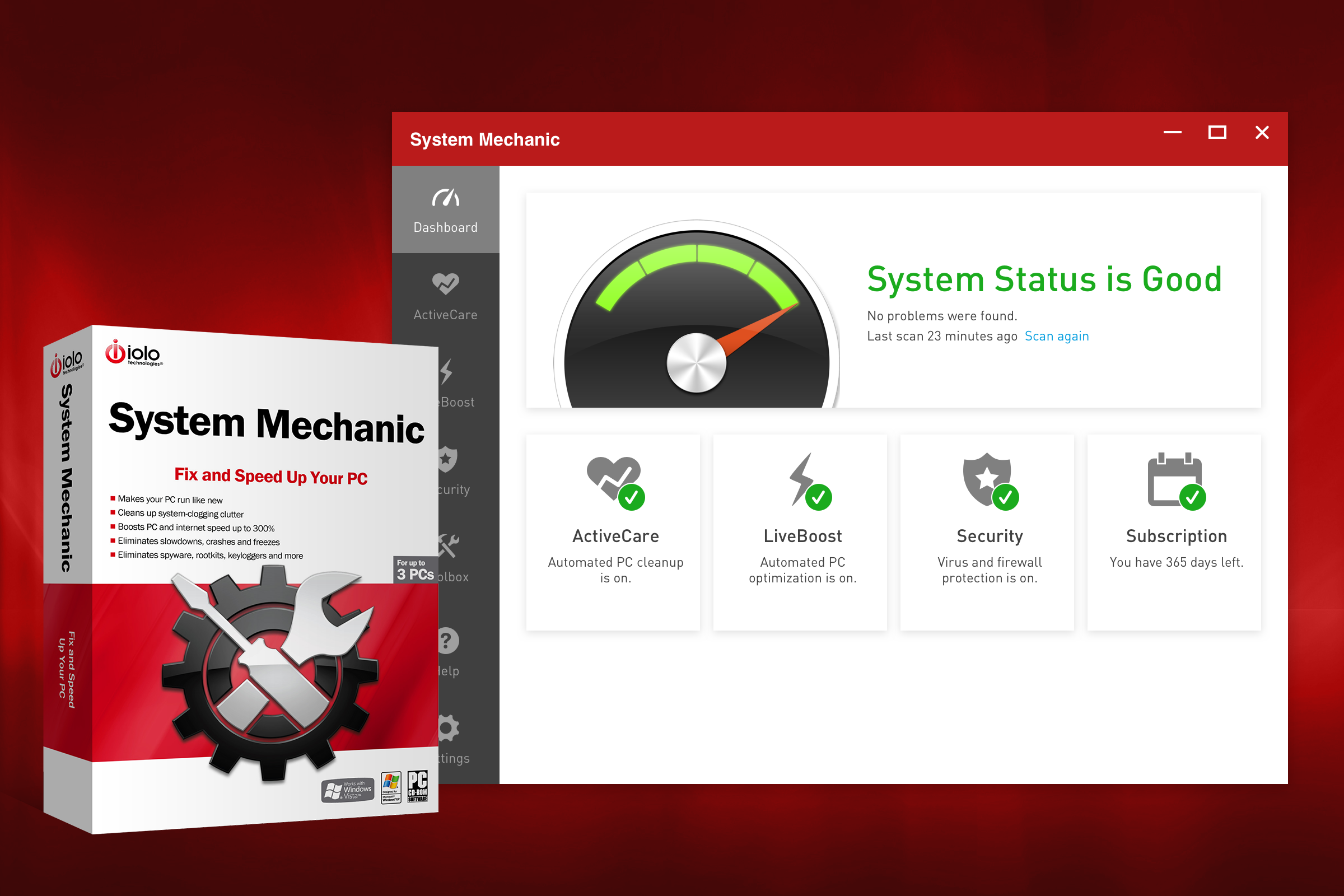Image resolution: width=1344 pixels, height=896 pixels.
Task: Open the Security card title
Action: point(990,536)
